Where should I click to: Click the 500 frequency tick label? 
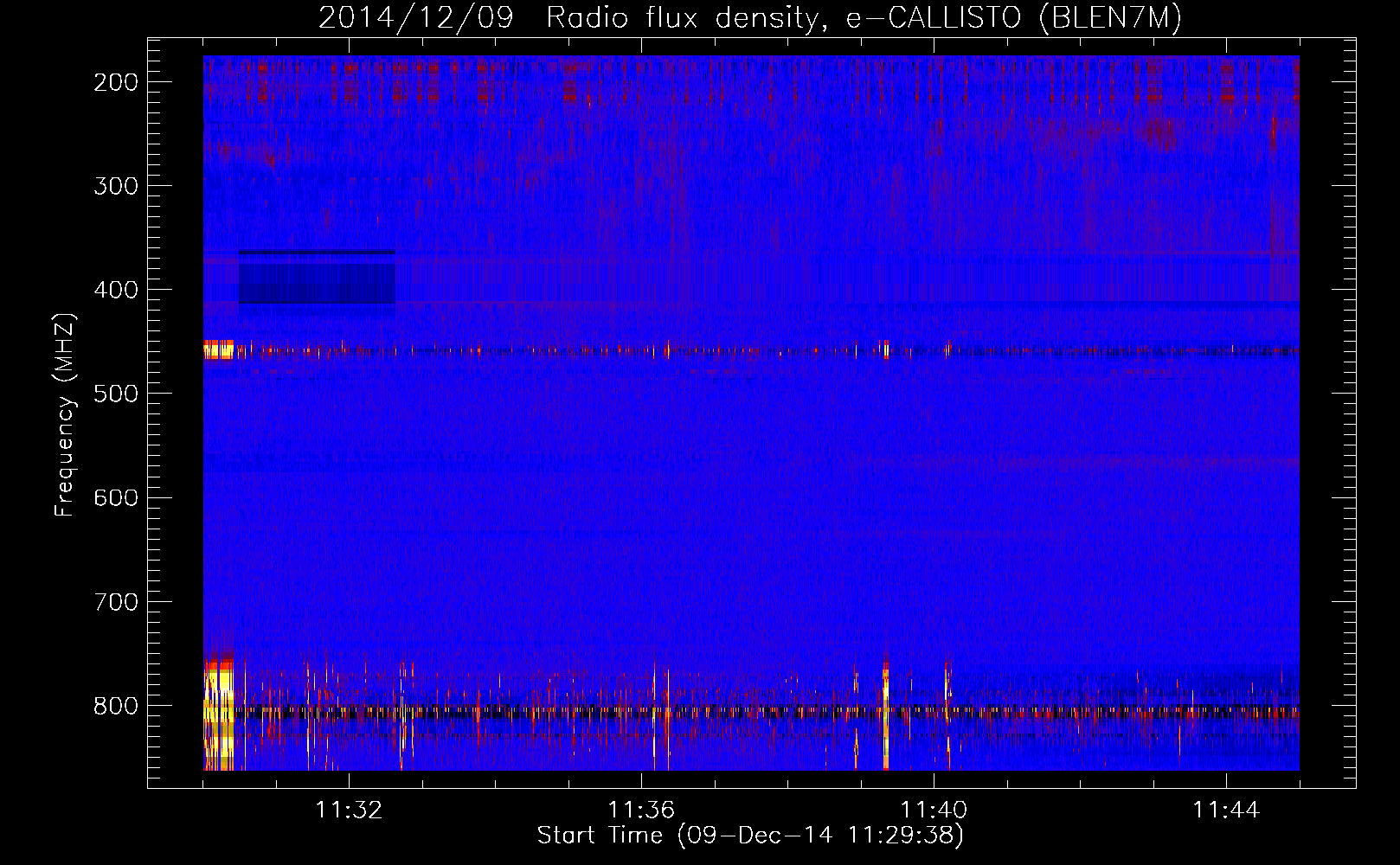116,394
